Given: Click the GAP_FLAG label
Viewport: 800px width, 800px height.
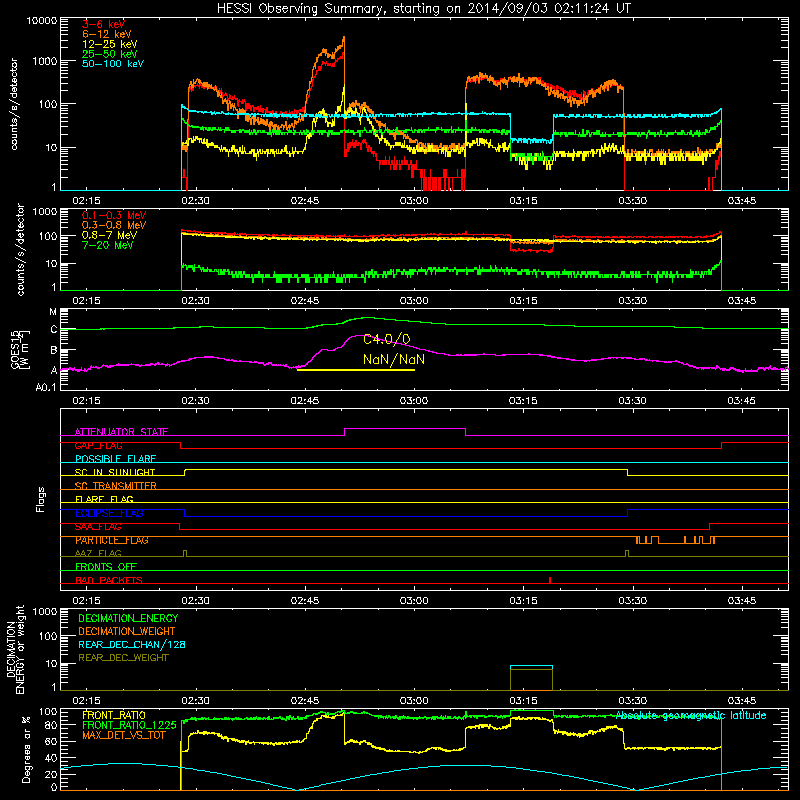Looking at the screenshot, I should coord(99,445).
